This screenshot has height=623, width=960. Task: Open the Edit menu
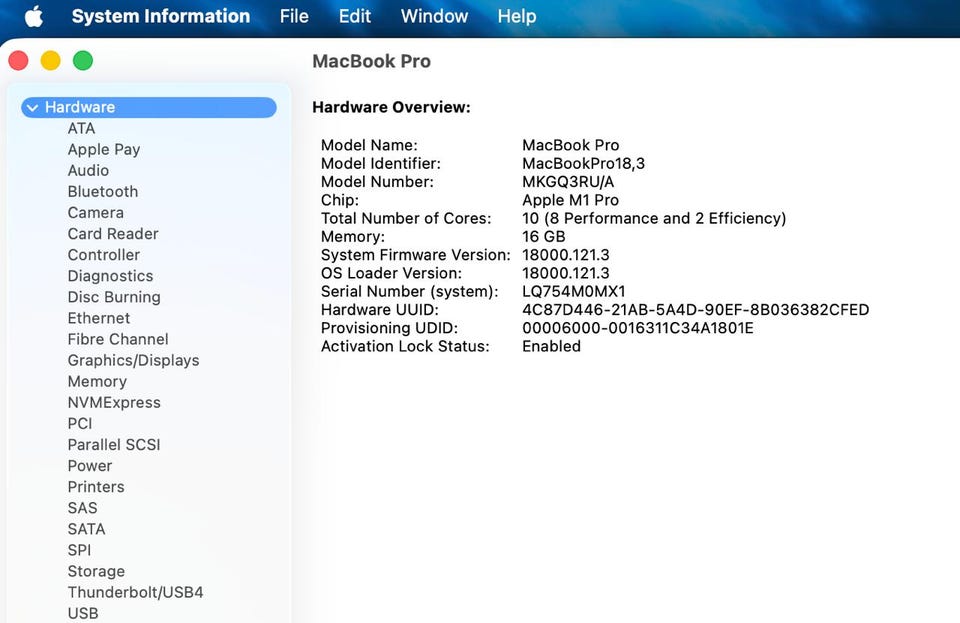(x=354, y=16)
